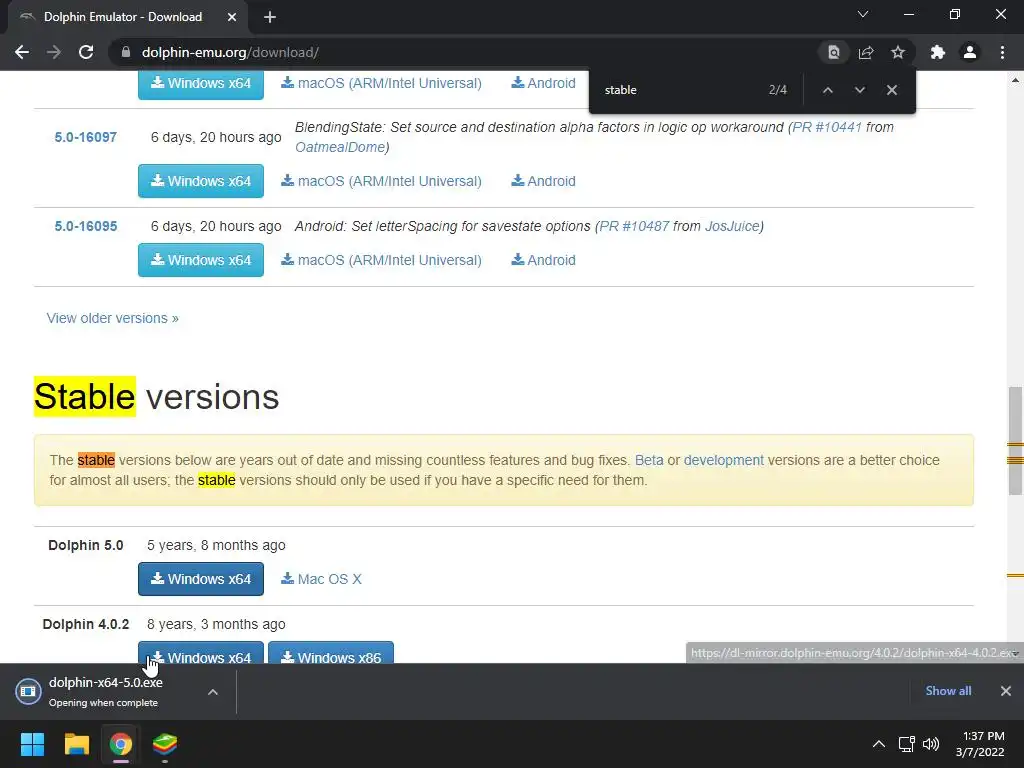1024x768 pixels.
Task: Click Mac OS X download for Dolphin 5.0
Action: (321, 579)
